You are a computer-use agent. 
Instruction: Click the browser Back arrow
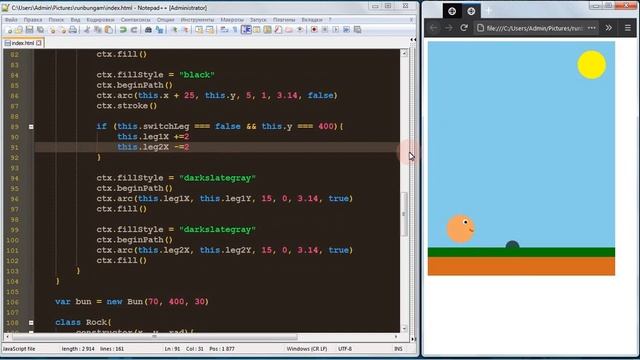[x=433, y=28]
